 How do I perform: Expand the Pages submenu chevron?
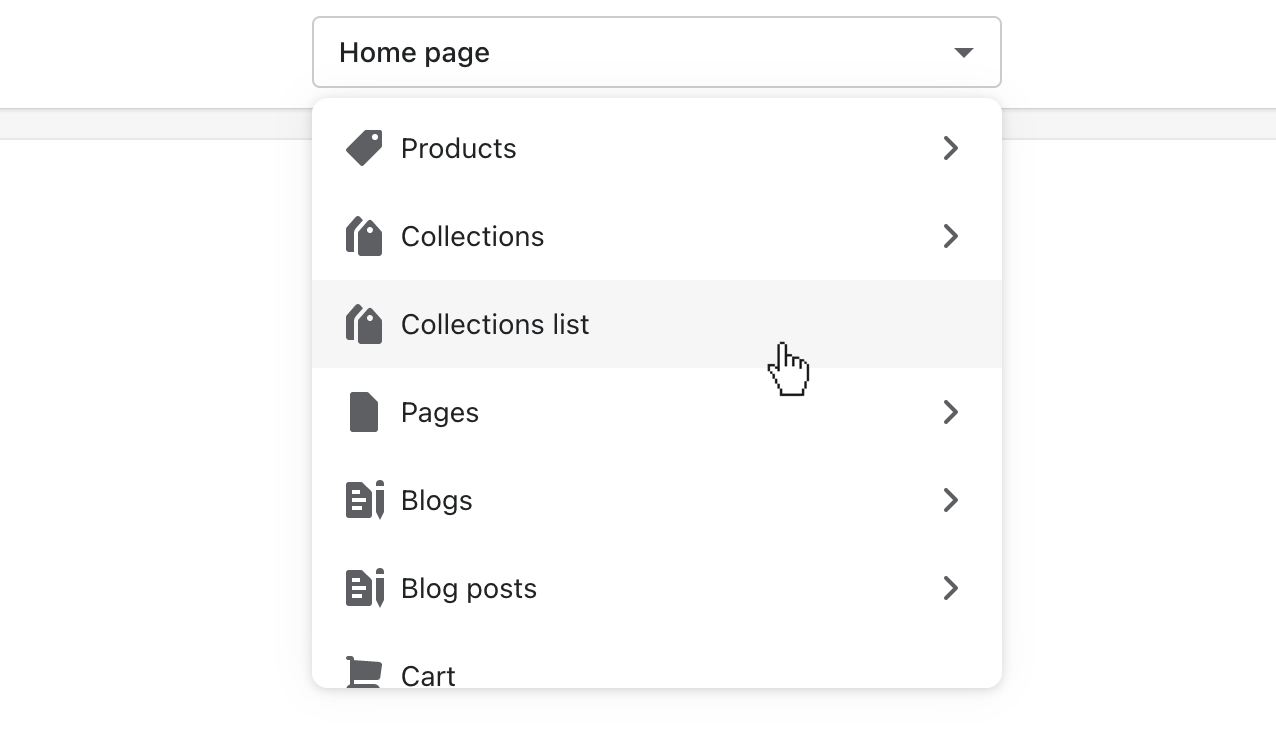tap(950, 412)
